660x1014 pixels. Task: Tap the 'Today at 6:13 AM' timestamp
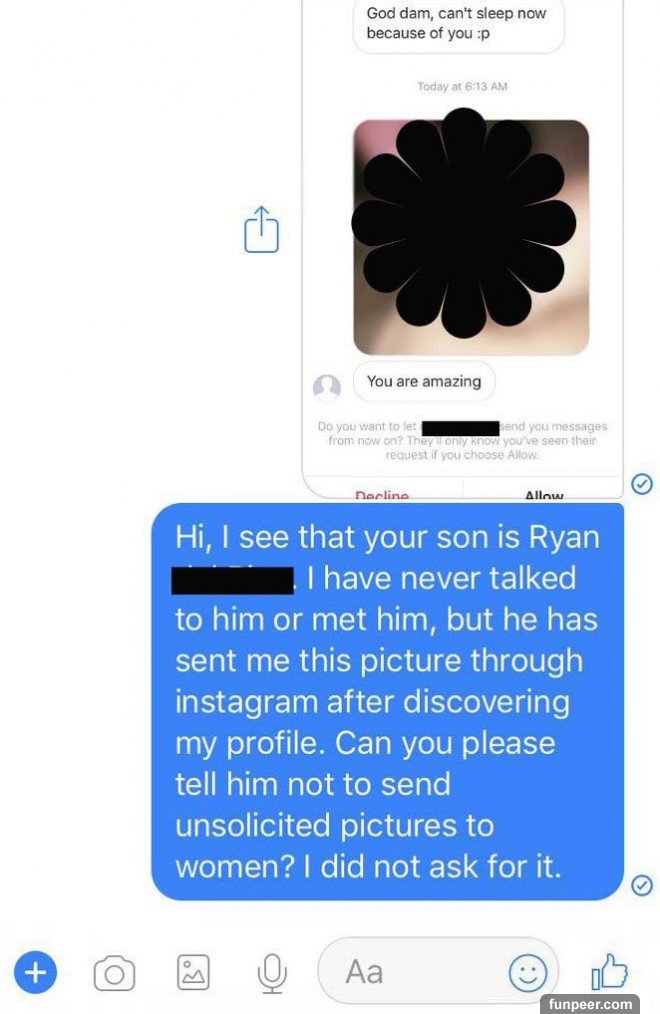pos(462,86)
